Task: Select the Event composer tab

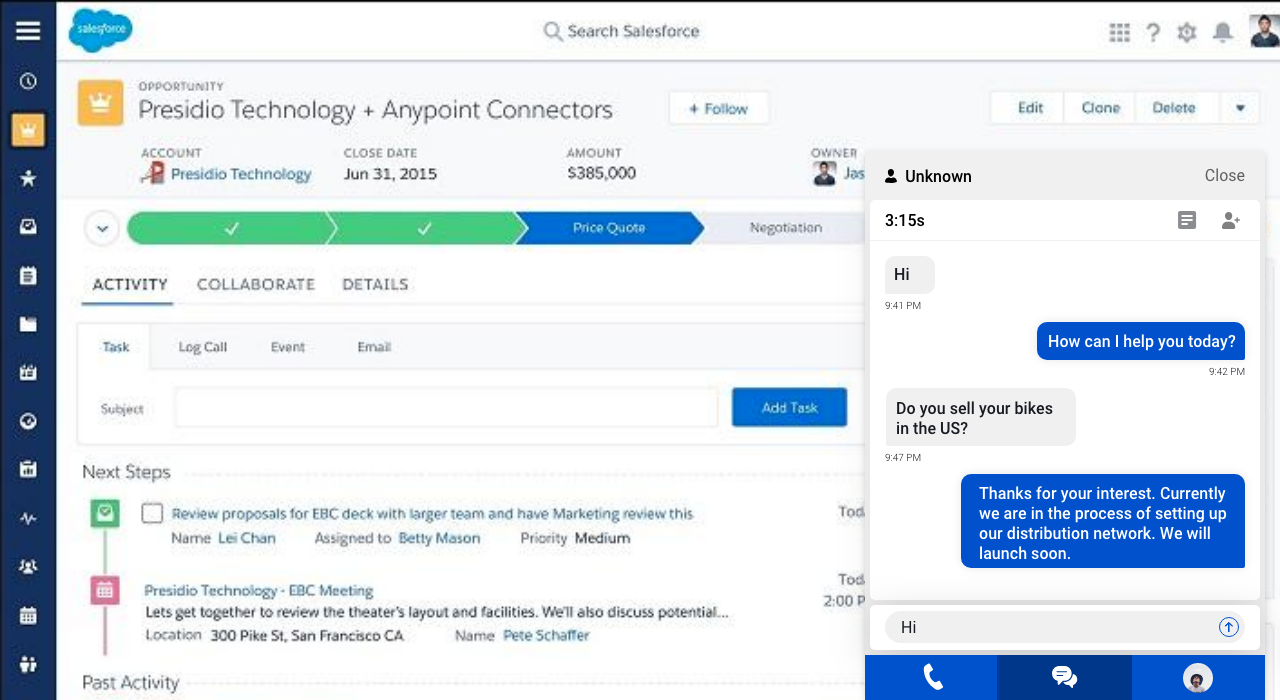Action: click(288, 347)
